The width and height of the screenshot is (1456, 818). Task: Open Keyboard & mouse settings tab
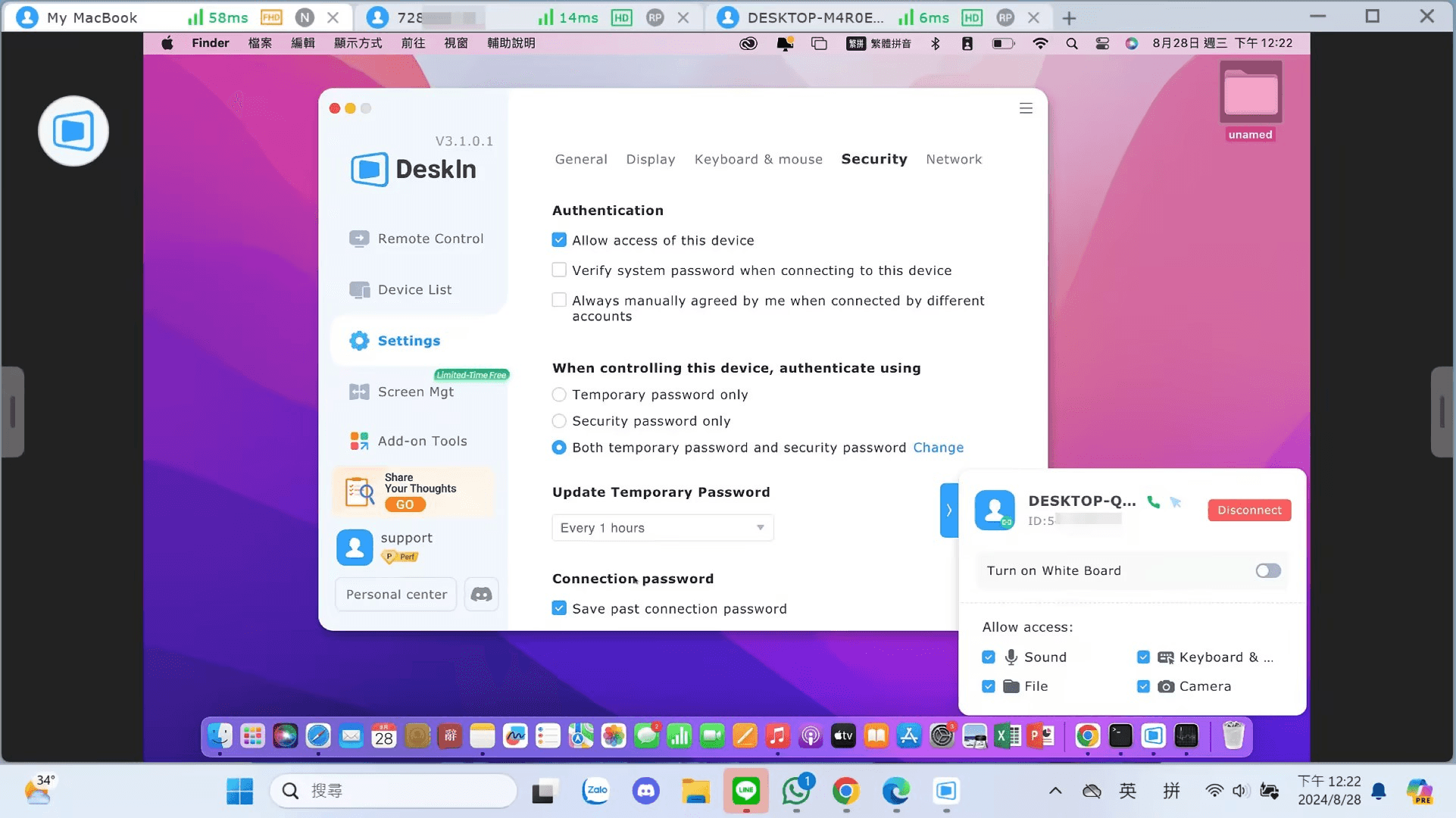pyautogui.click(x=758, y=159)
